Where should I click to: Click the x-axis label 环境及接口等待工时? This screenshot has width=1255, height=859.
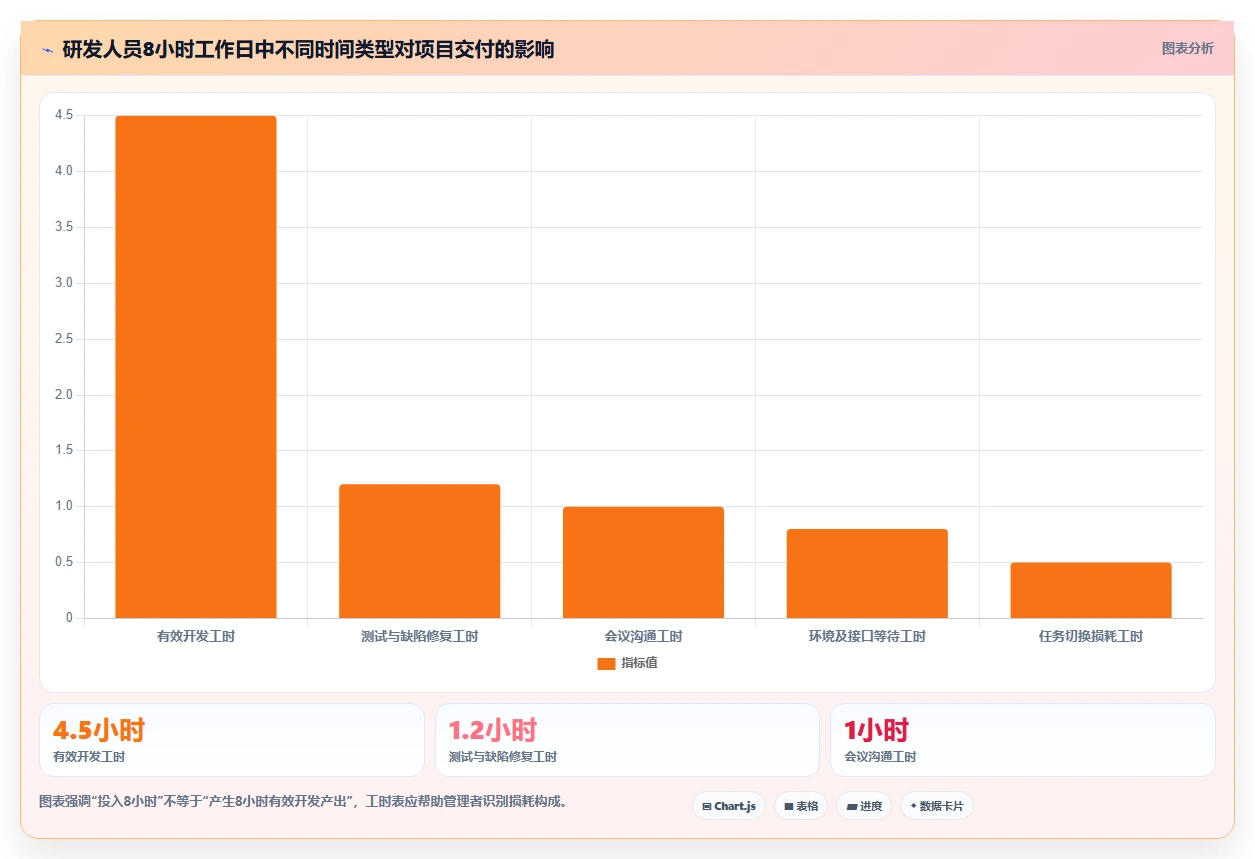867,637
